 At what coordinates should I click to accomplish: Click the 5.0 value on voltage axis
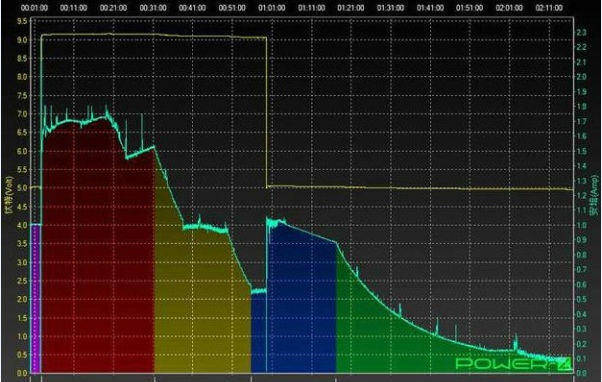click(22, 188)
